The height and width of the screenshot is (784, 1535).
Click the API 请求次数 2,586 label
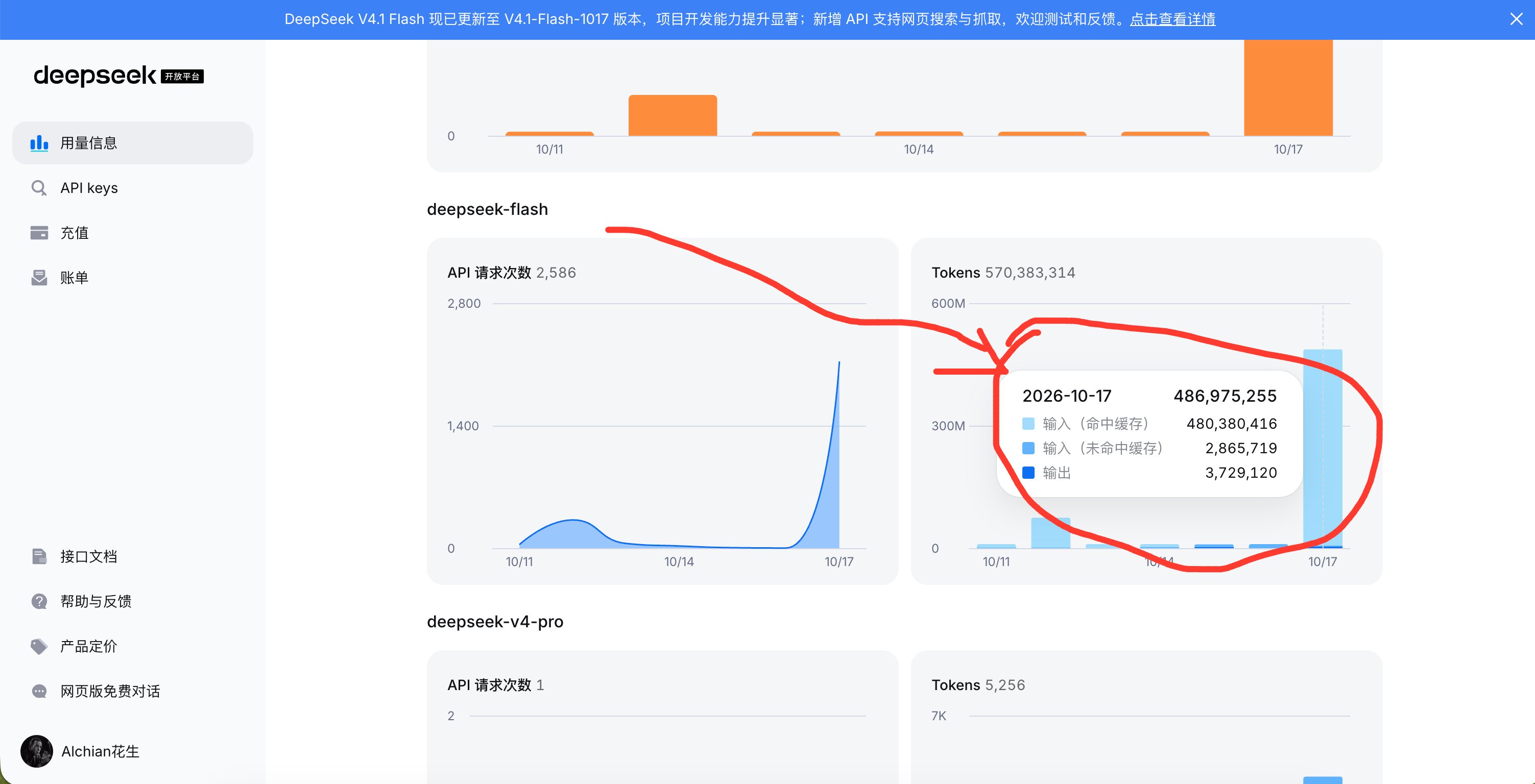point(512,273)
